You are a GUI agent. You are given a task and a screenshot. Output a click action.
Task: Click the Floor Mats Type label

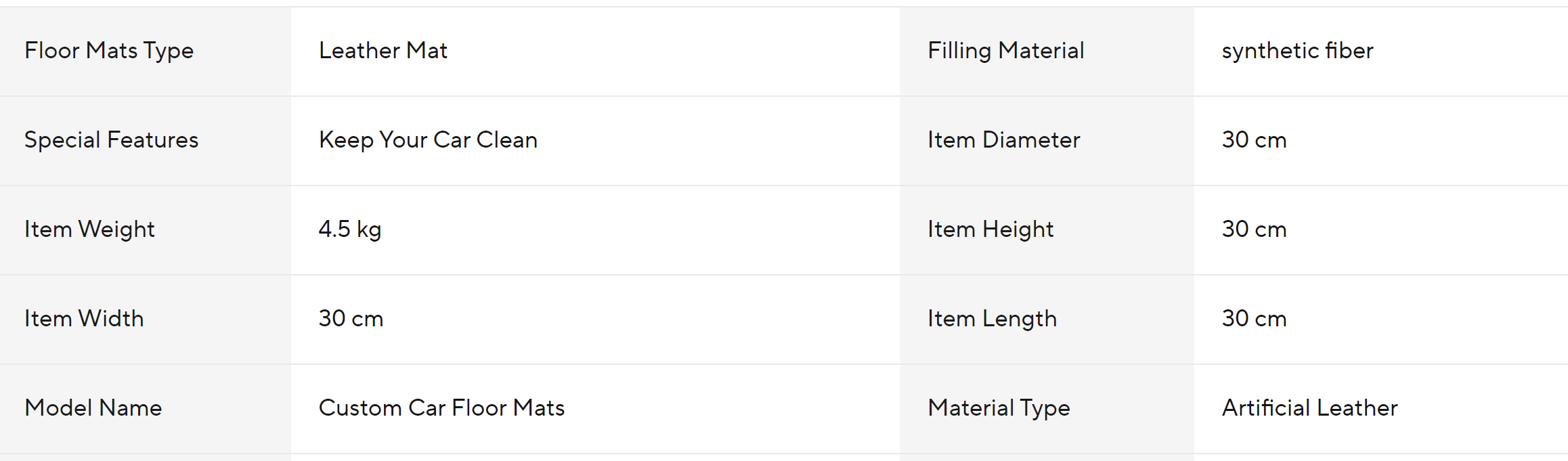tap(109, 51)
